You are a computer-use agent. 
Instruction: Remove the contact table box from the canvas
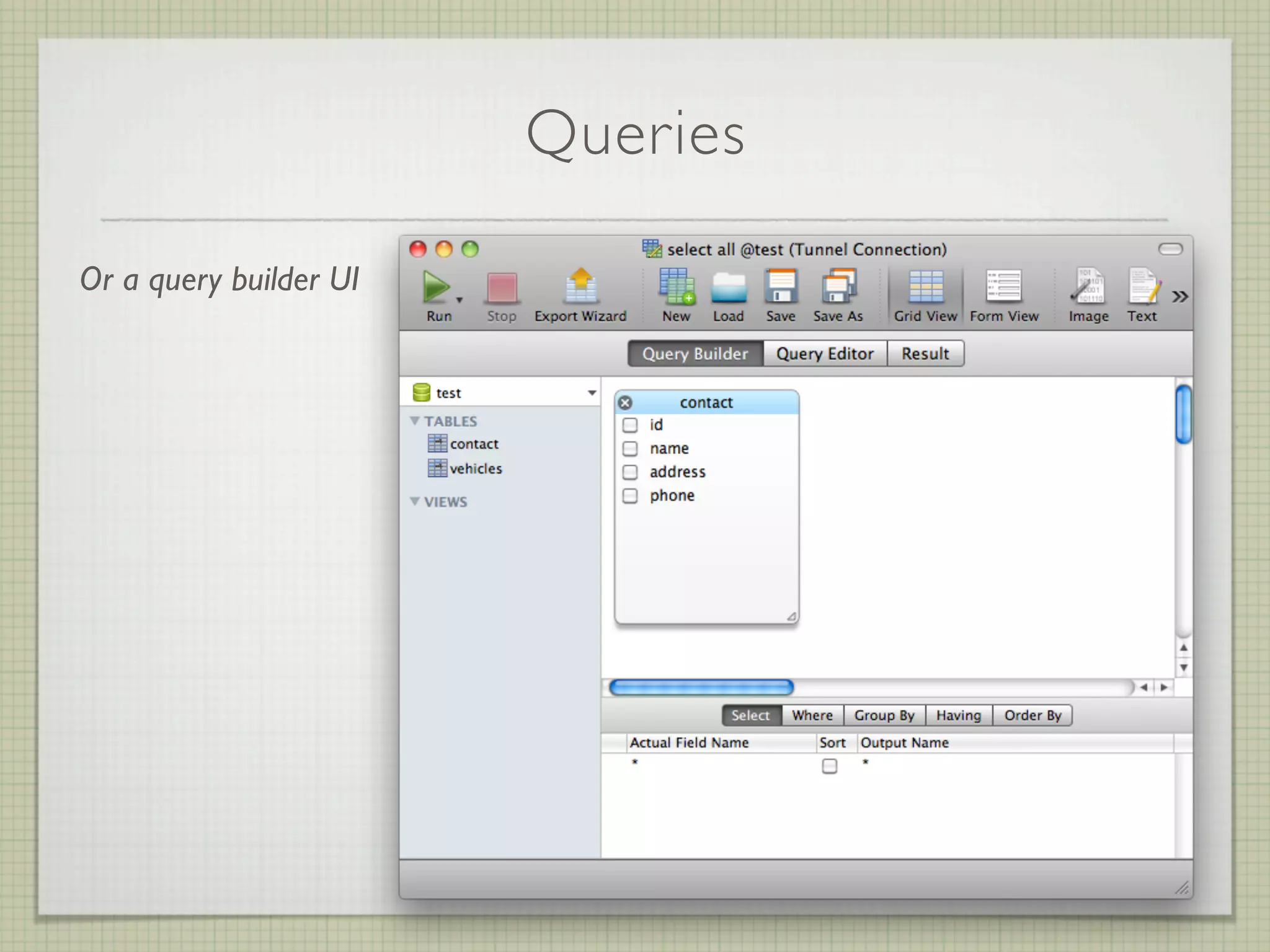tap(626, 403)
